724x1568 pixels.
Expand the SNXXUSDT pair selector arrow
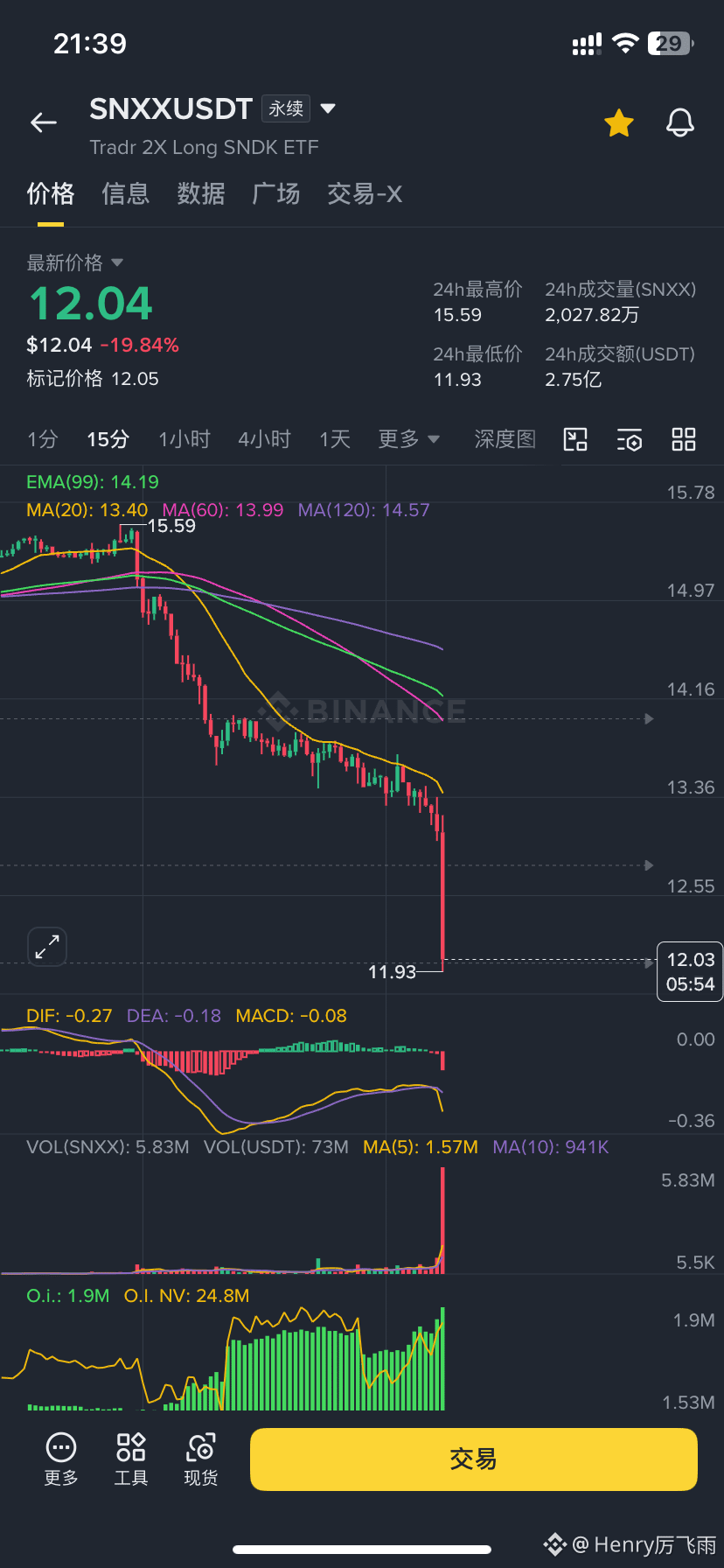click(328, 108)
